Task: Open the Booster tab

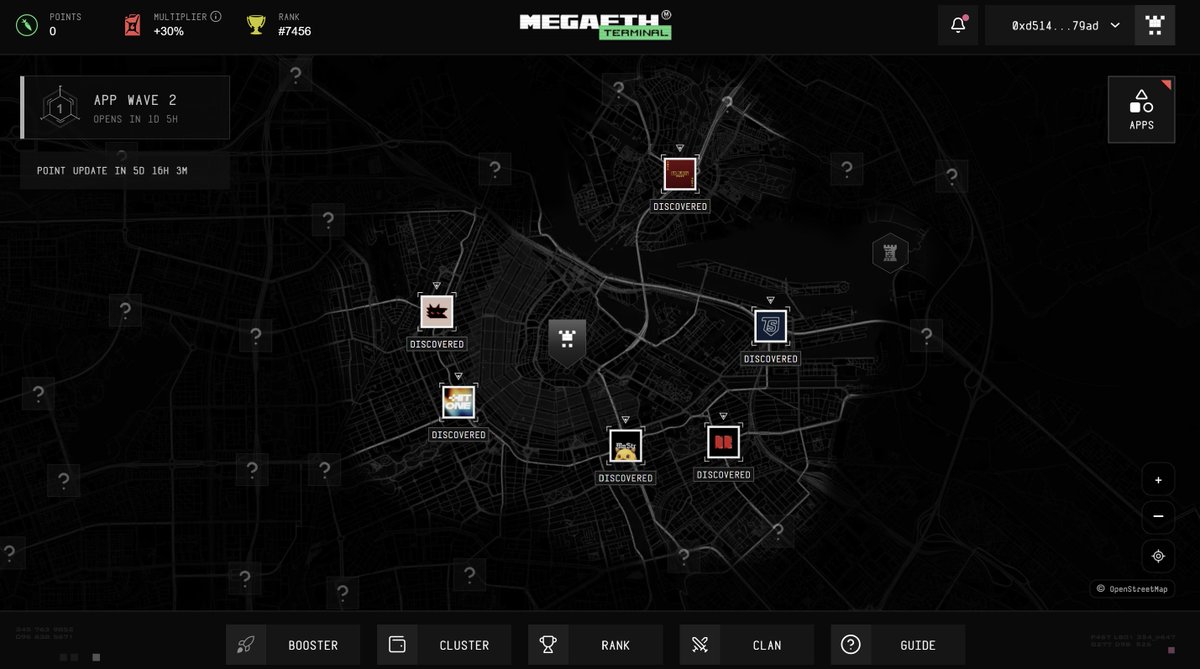Action: pos(293,645)
